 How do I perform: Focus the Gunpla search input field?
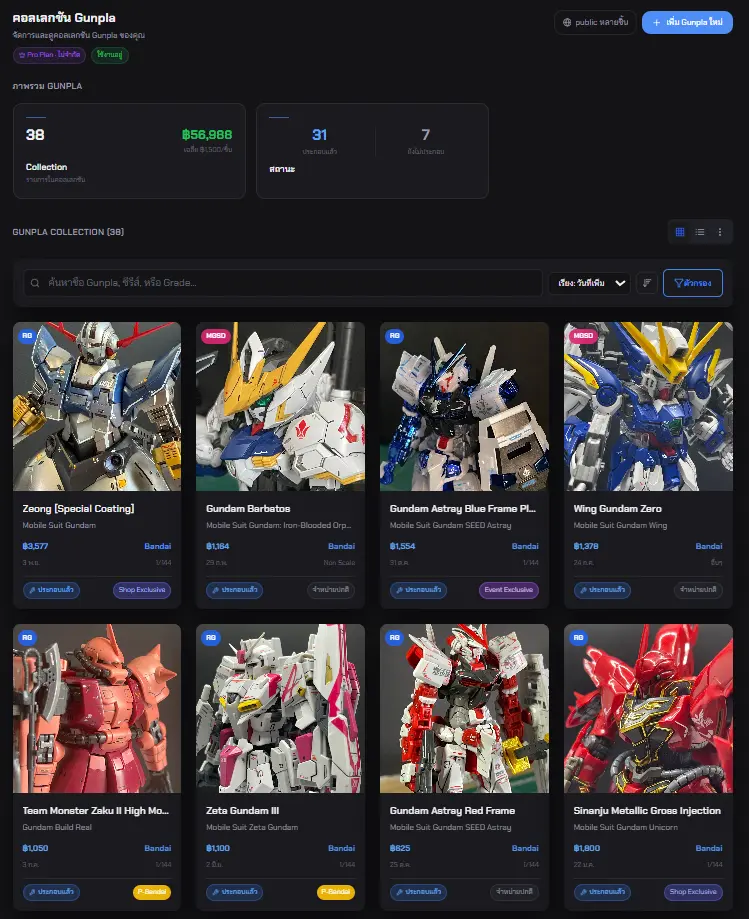pyautogui.click(x=282, y=283)
